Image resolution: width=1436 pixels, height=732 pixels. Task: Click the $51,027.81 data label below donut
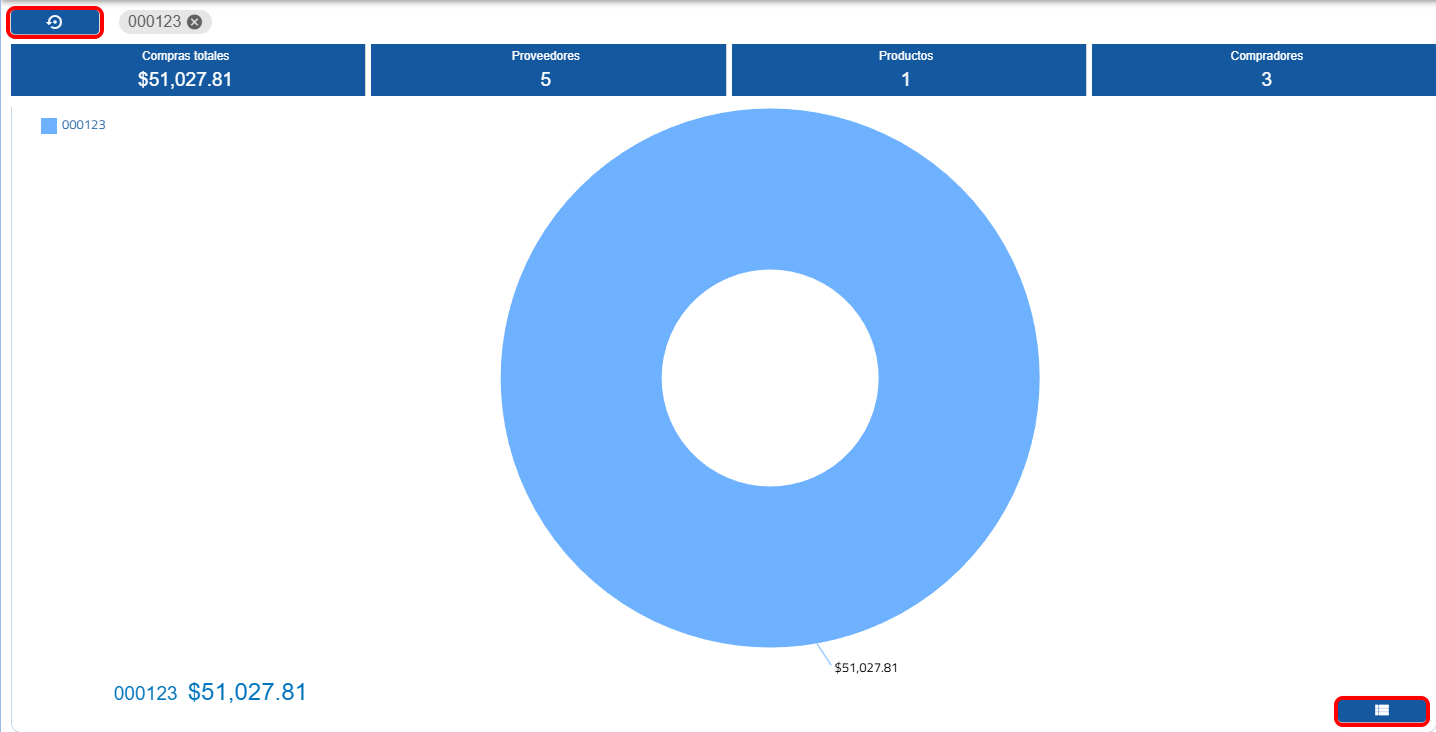tap(866, 668)
